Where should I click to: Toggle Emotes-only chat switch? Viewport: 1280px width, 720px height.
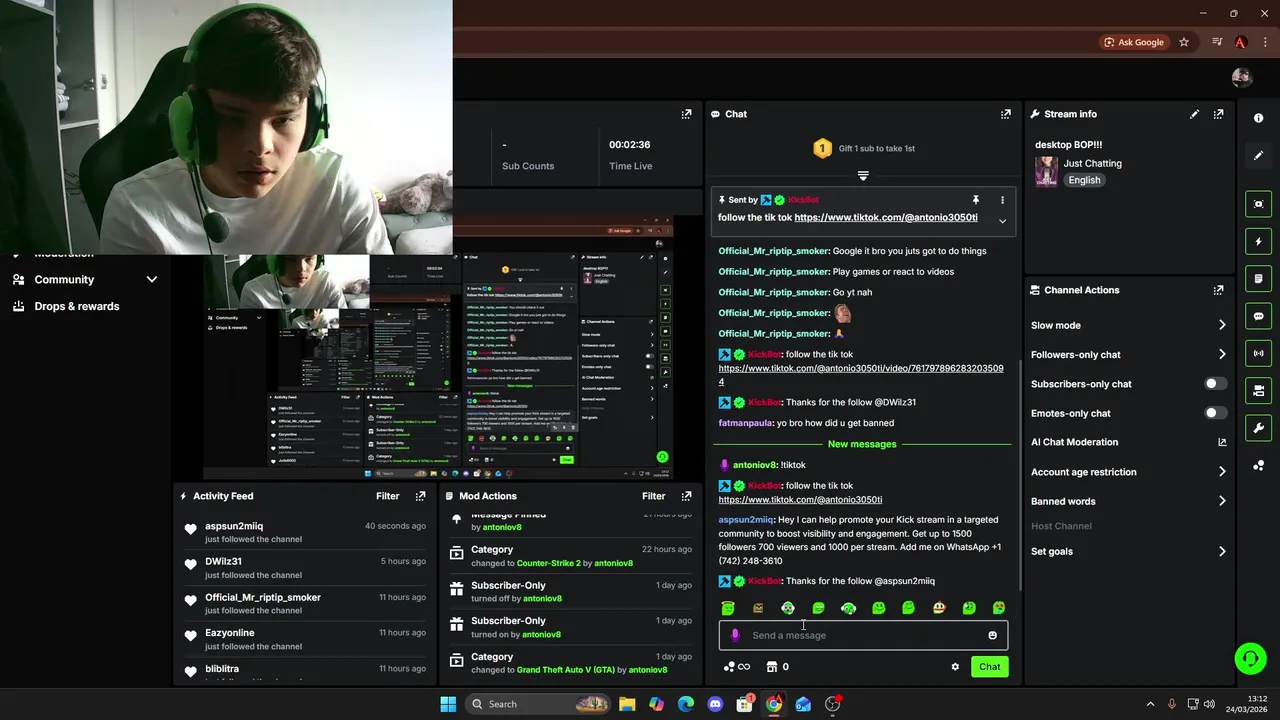(x=1215, y=413)
